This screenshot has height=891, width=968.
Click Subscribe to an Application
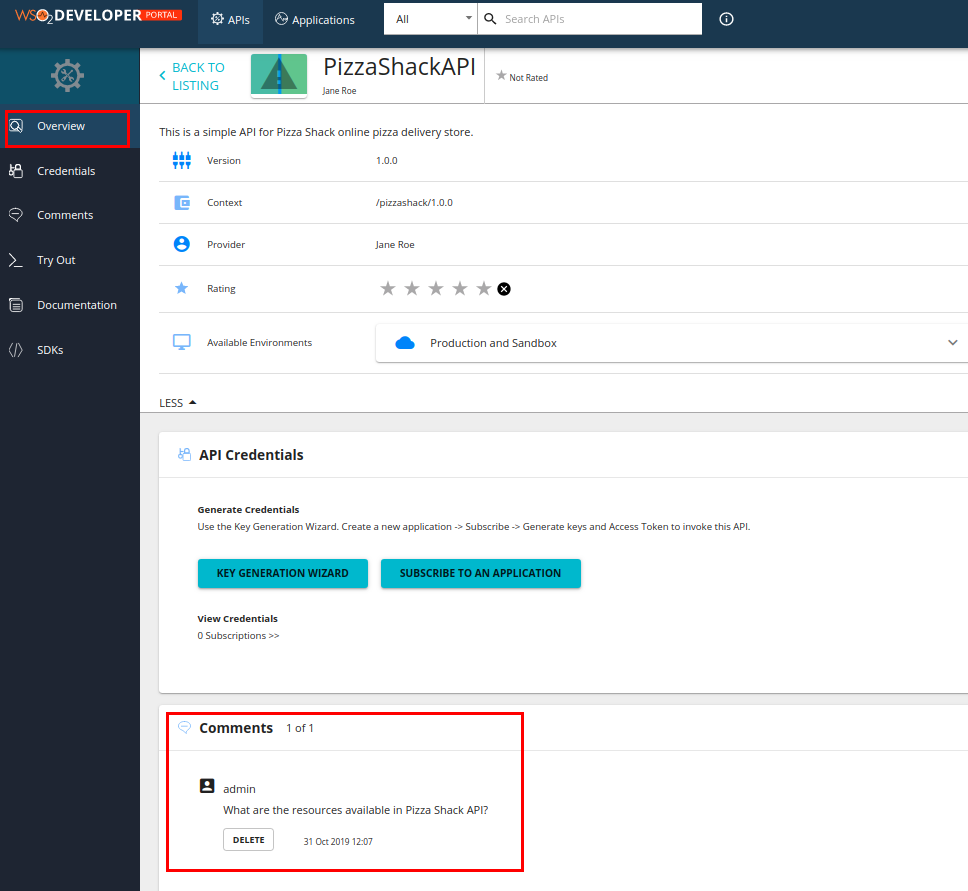pos(480,573)
